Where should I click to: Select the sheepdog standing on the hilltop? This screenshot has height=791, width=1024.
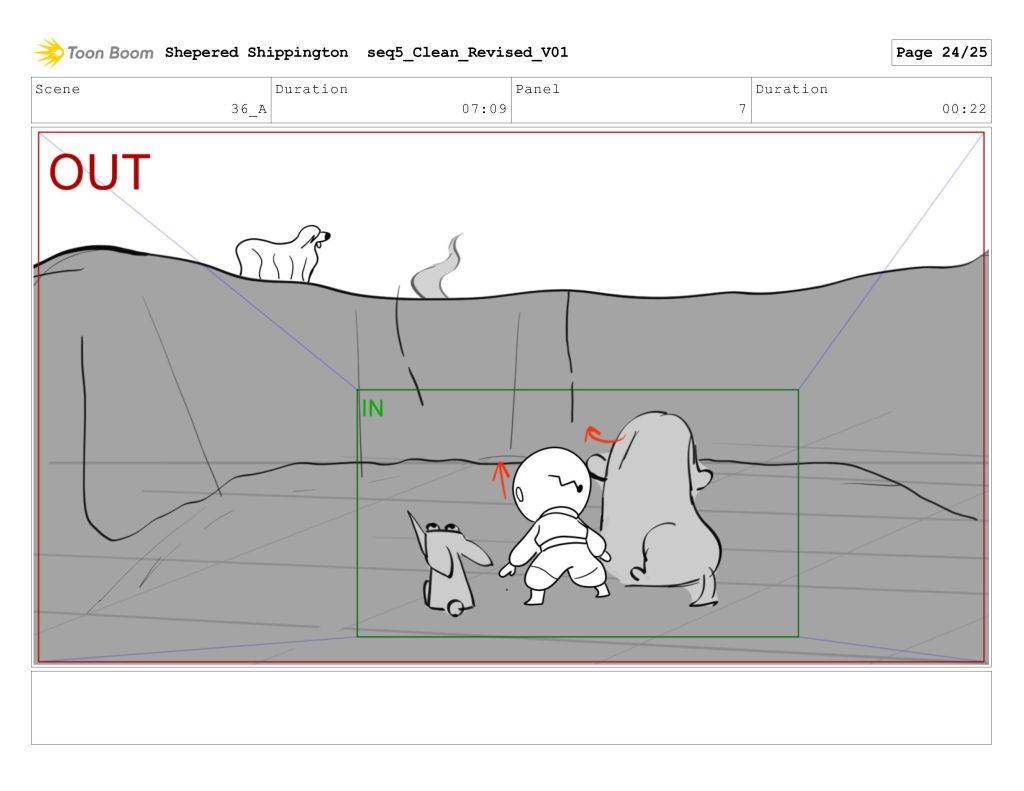[x=280, y=254]
